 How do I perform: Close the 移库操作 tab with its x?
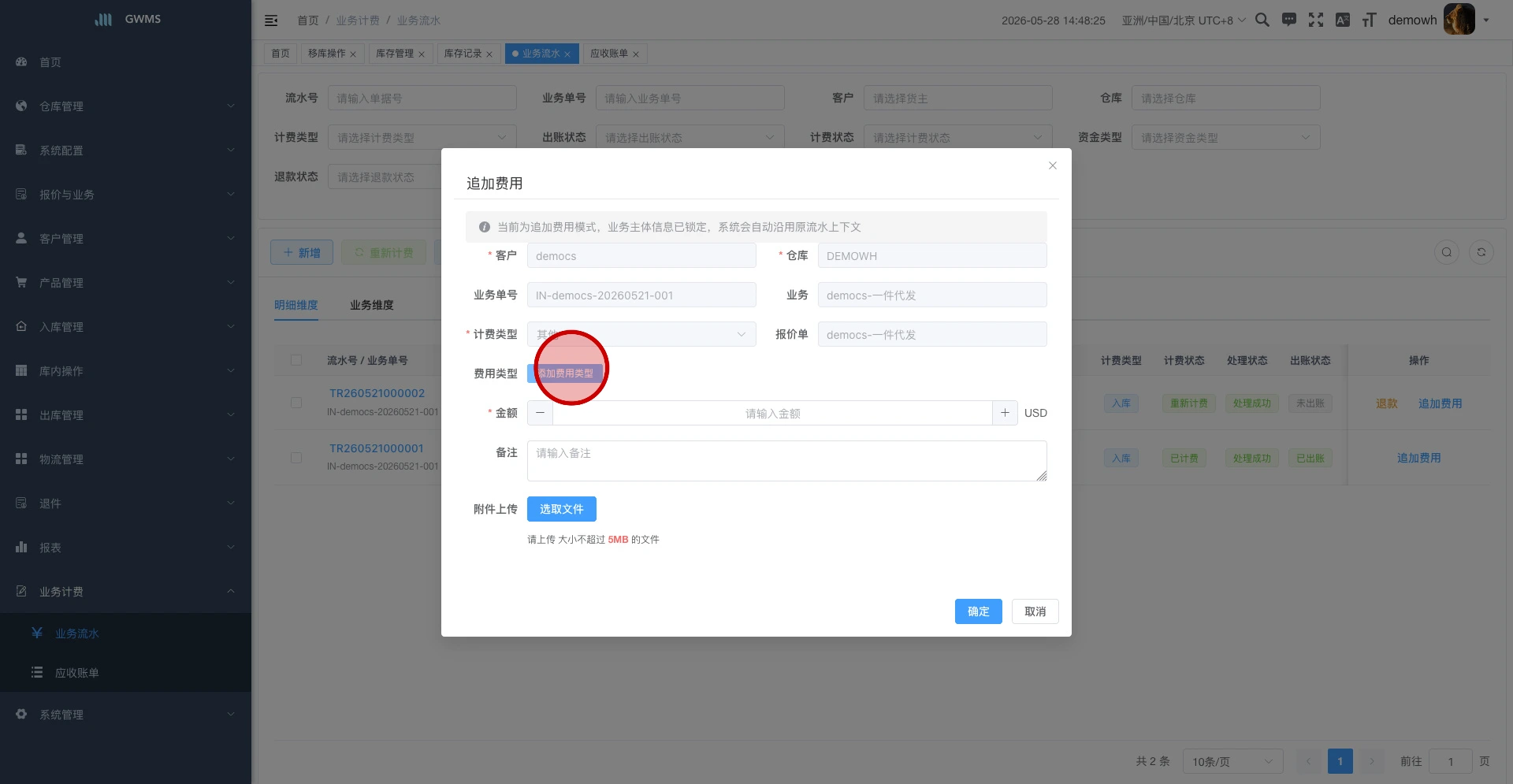click(353, 54)
